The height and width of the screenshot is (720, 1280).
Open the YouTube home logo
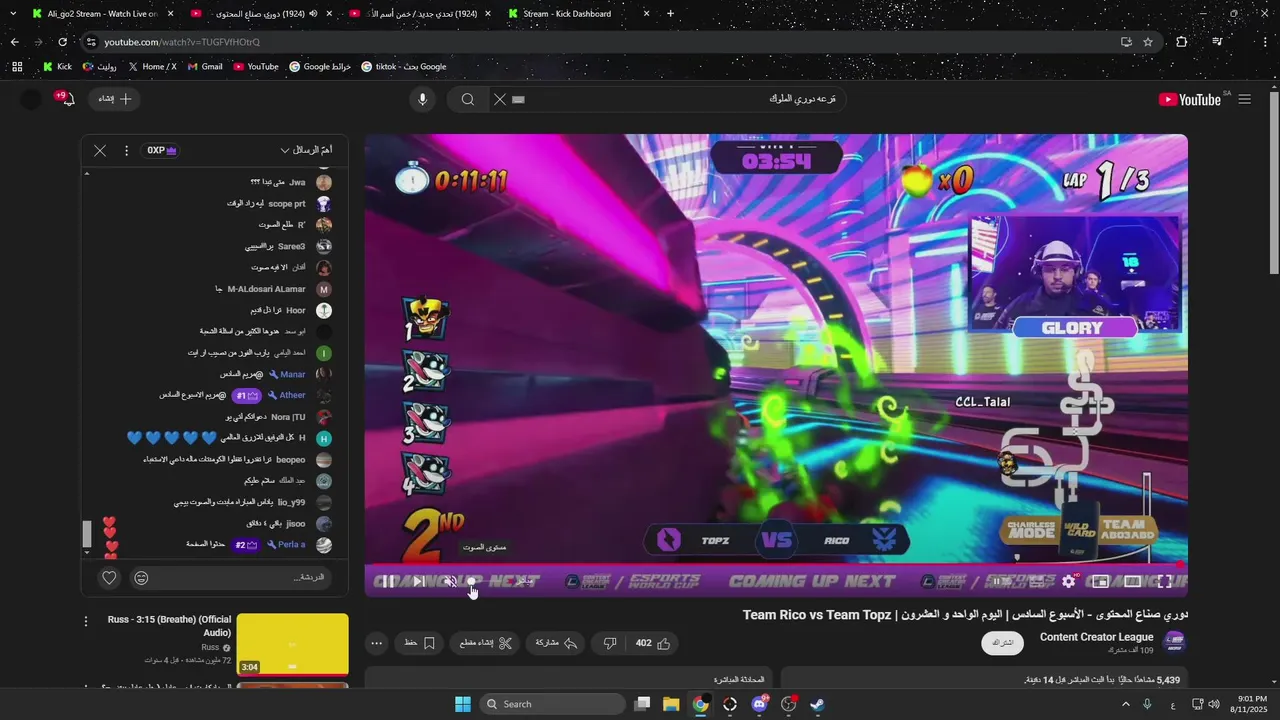tap(1191, 99)
